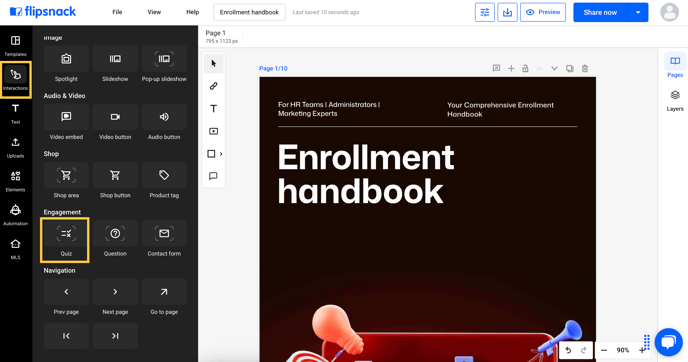Zoom in with the plus button
The width and height of the screenshot is (688, 362).
641,350
